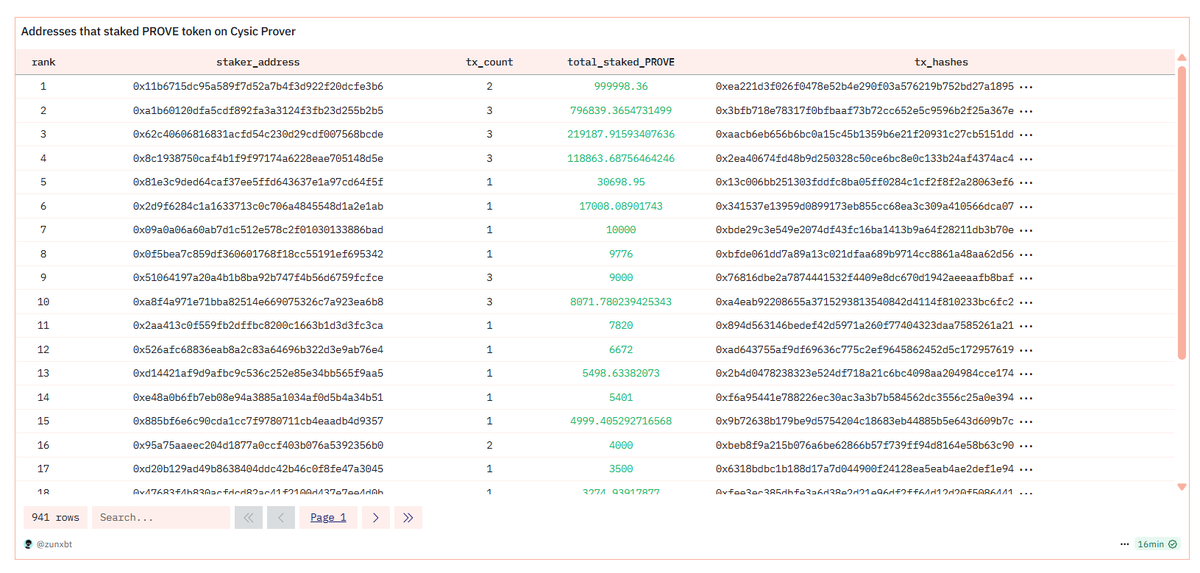Screen dimensions: 1200x573
Task: Select address 0x11b6715dc95a589f7d52a7b4f3d922f20dcfe3b6
Action: click(258, 86)
